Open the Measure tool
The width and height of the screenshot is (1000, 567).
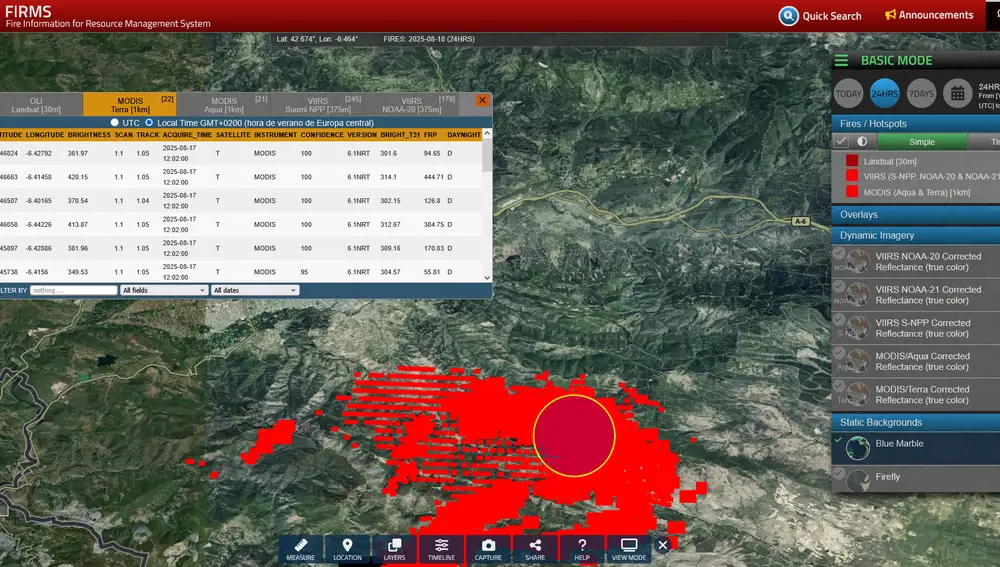(300, 549)
